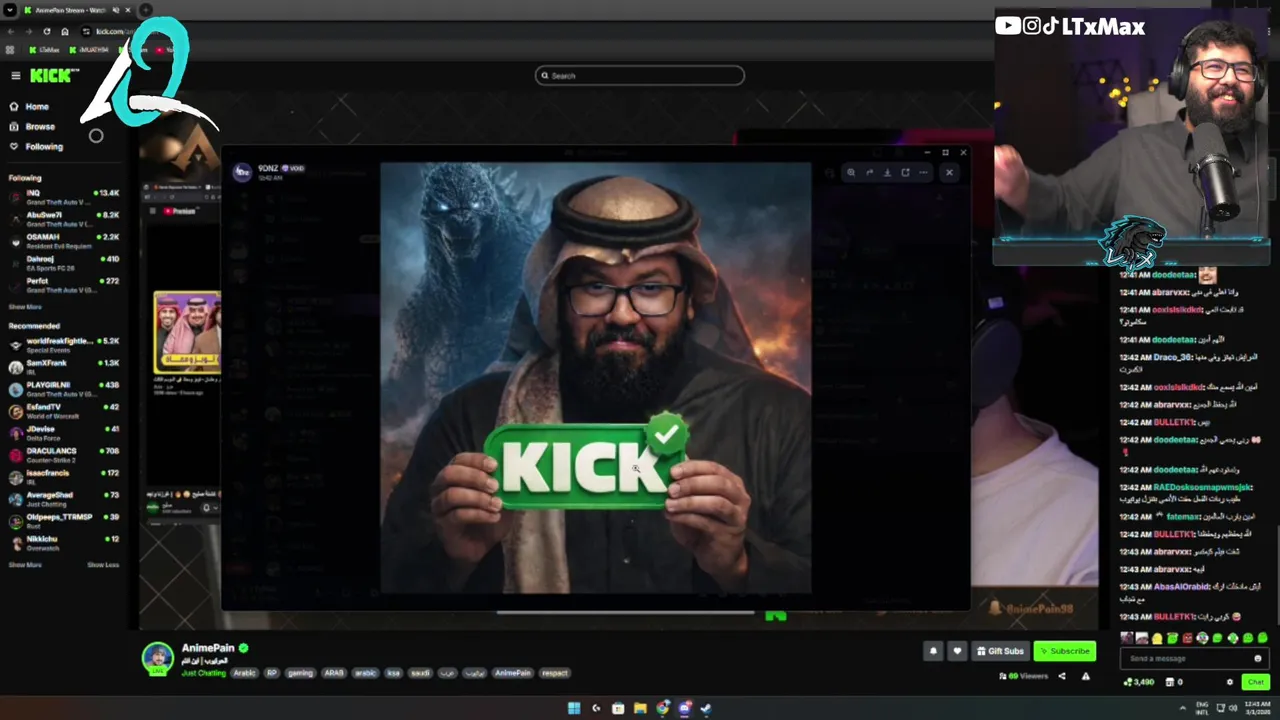Select the RP stream tag

[x=272, y=673]
